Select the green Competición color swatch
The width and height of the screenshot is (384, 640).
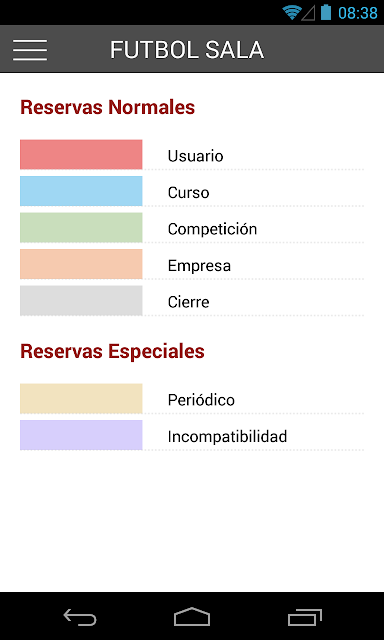pyautogui.click(x=81, y=227)
